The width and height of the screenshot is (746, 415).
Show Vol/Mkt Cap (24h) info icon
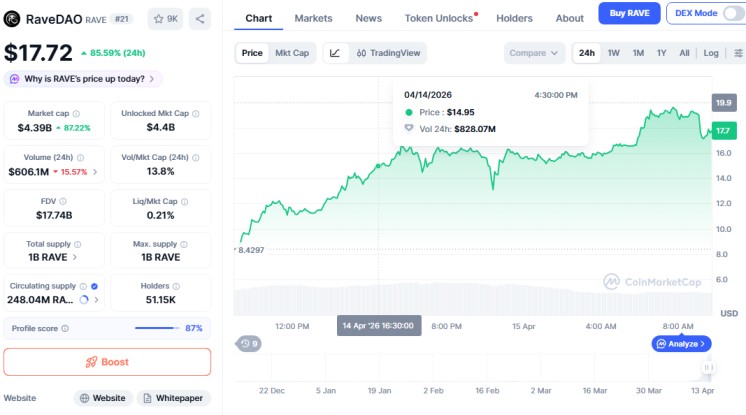tap(196, 158)
